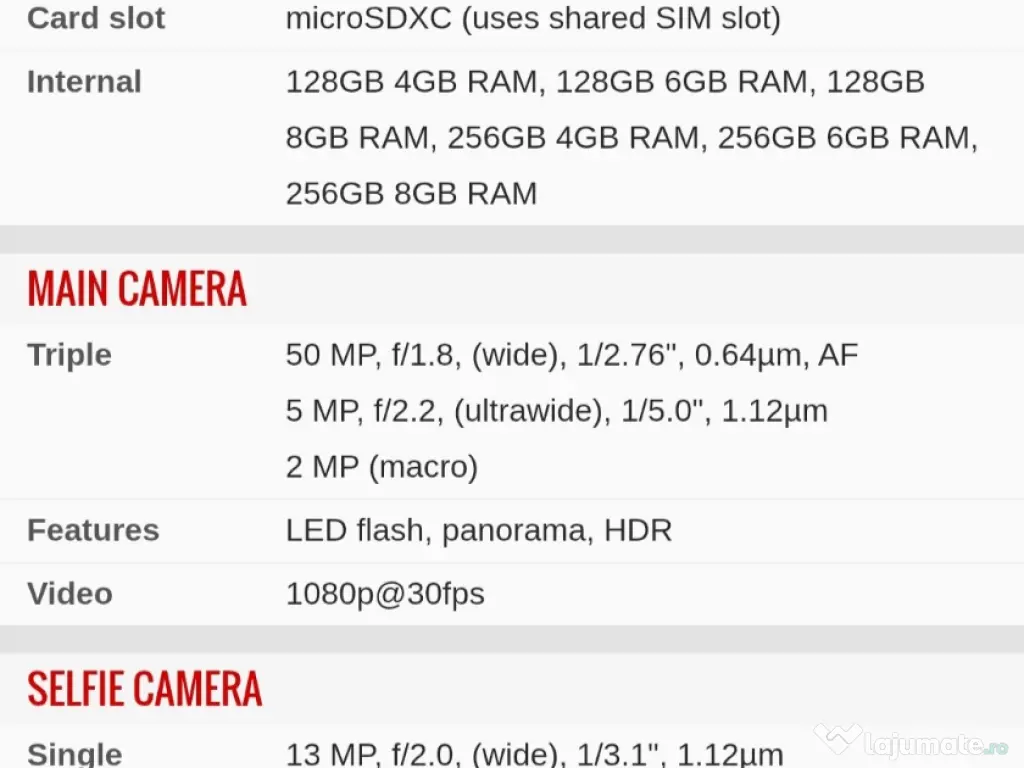Open the Internal memory spec label
The height and width of the screenshot is (768, 1024).
84,82
